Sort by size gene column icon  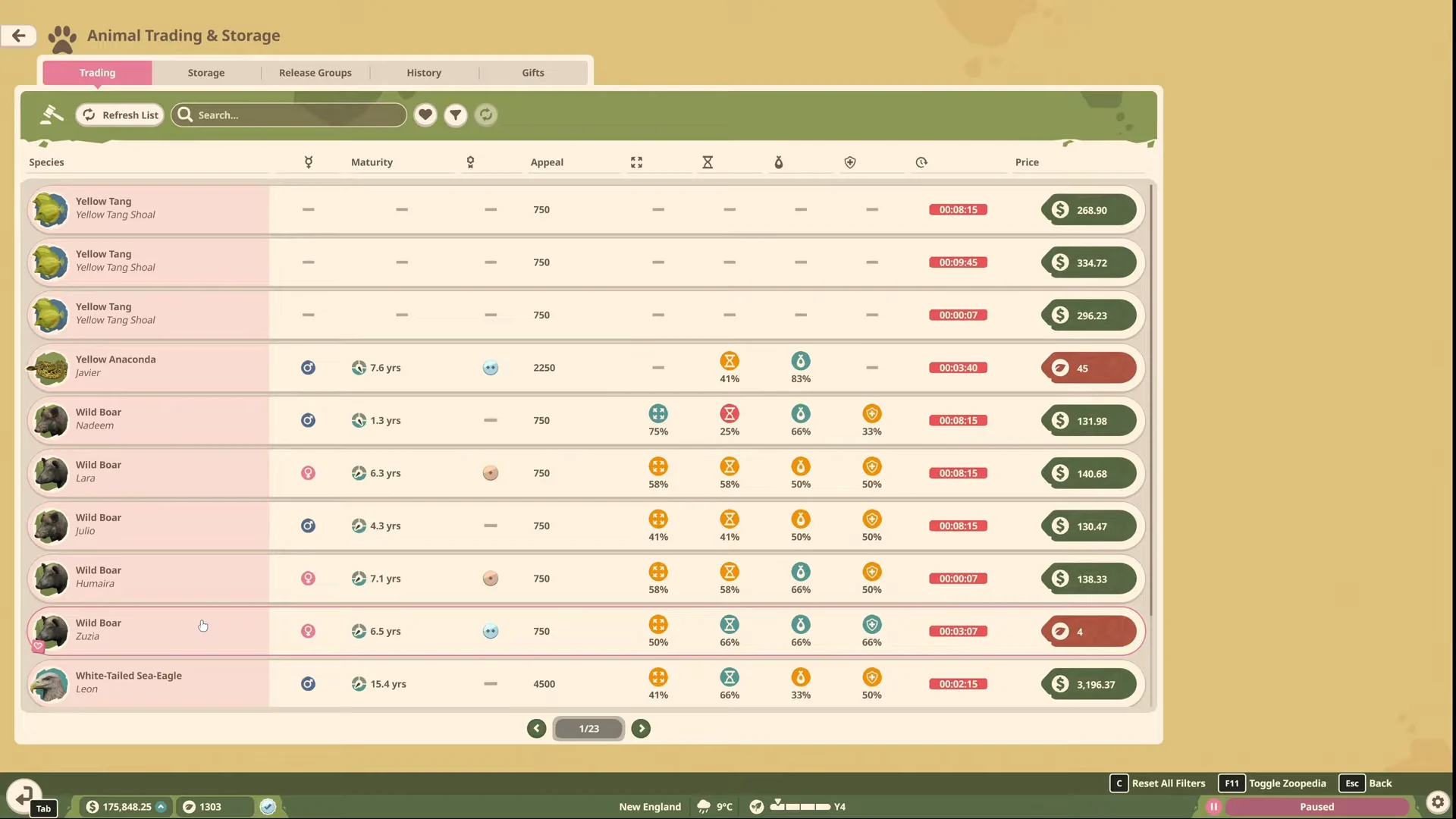(x=636, y=162)
